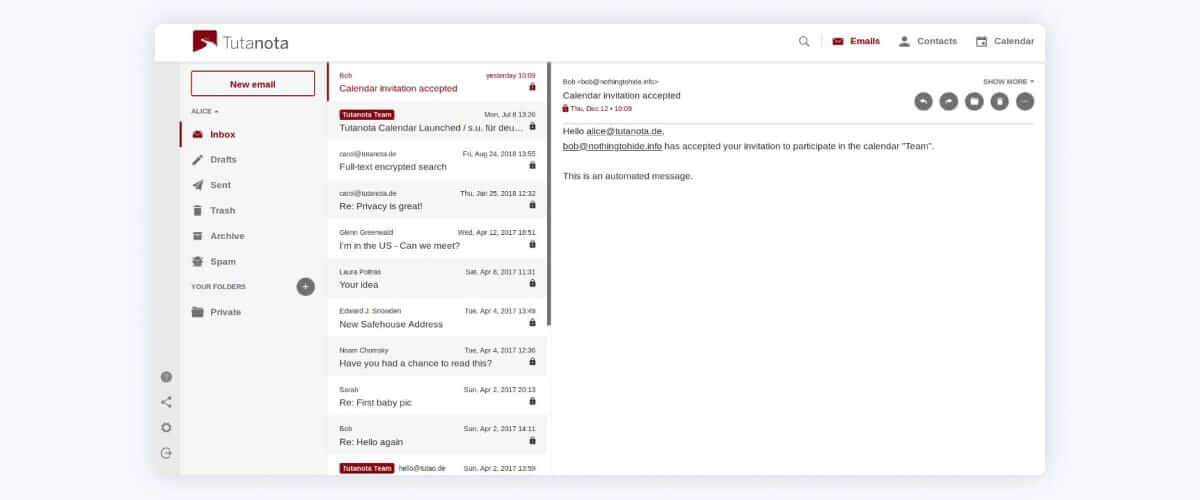Open settings gear icon

tap(166, 427)
